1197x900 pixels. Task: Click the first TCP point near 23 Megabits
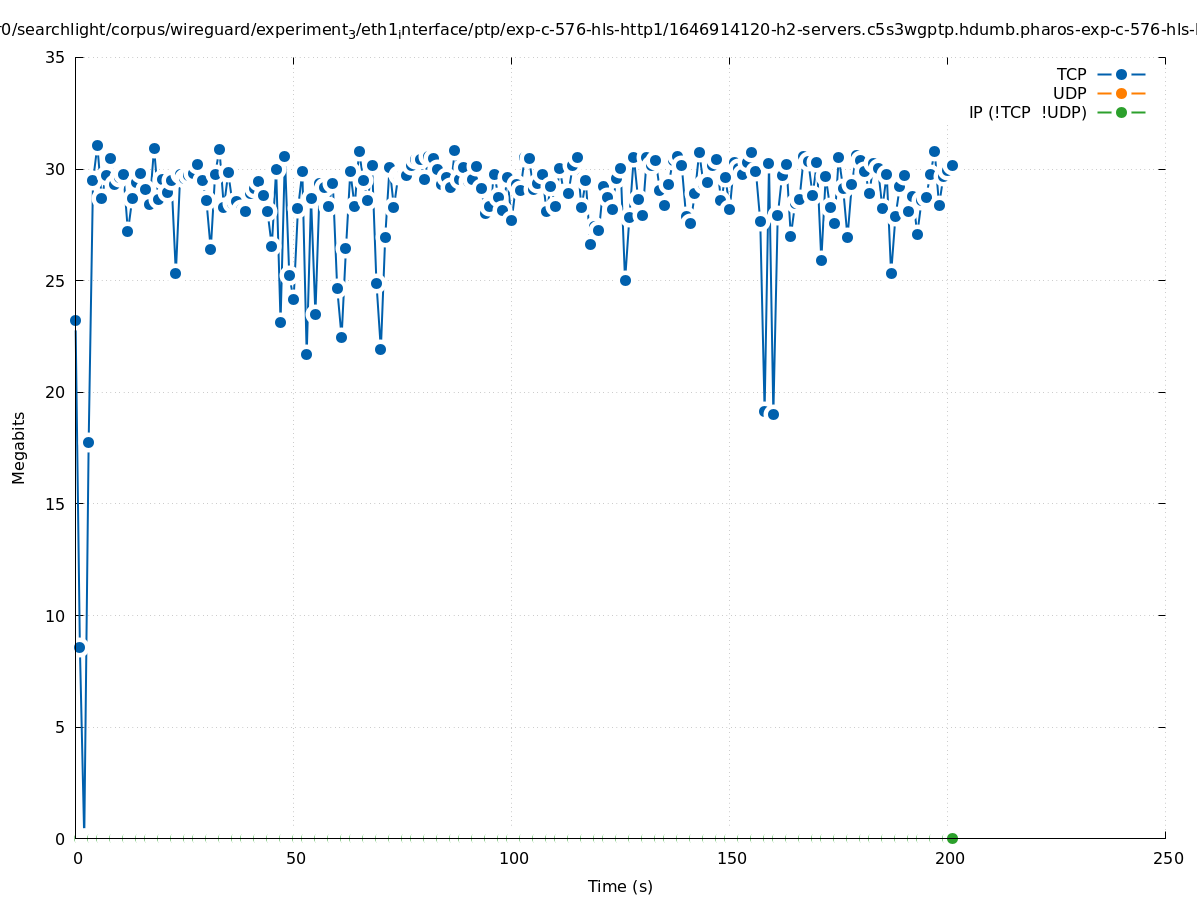click(75, 320)
